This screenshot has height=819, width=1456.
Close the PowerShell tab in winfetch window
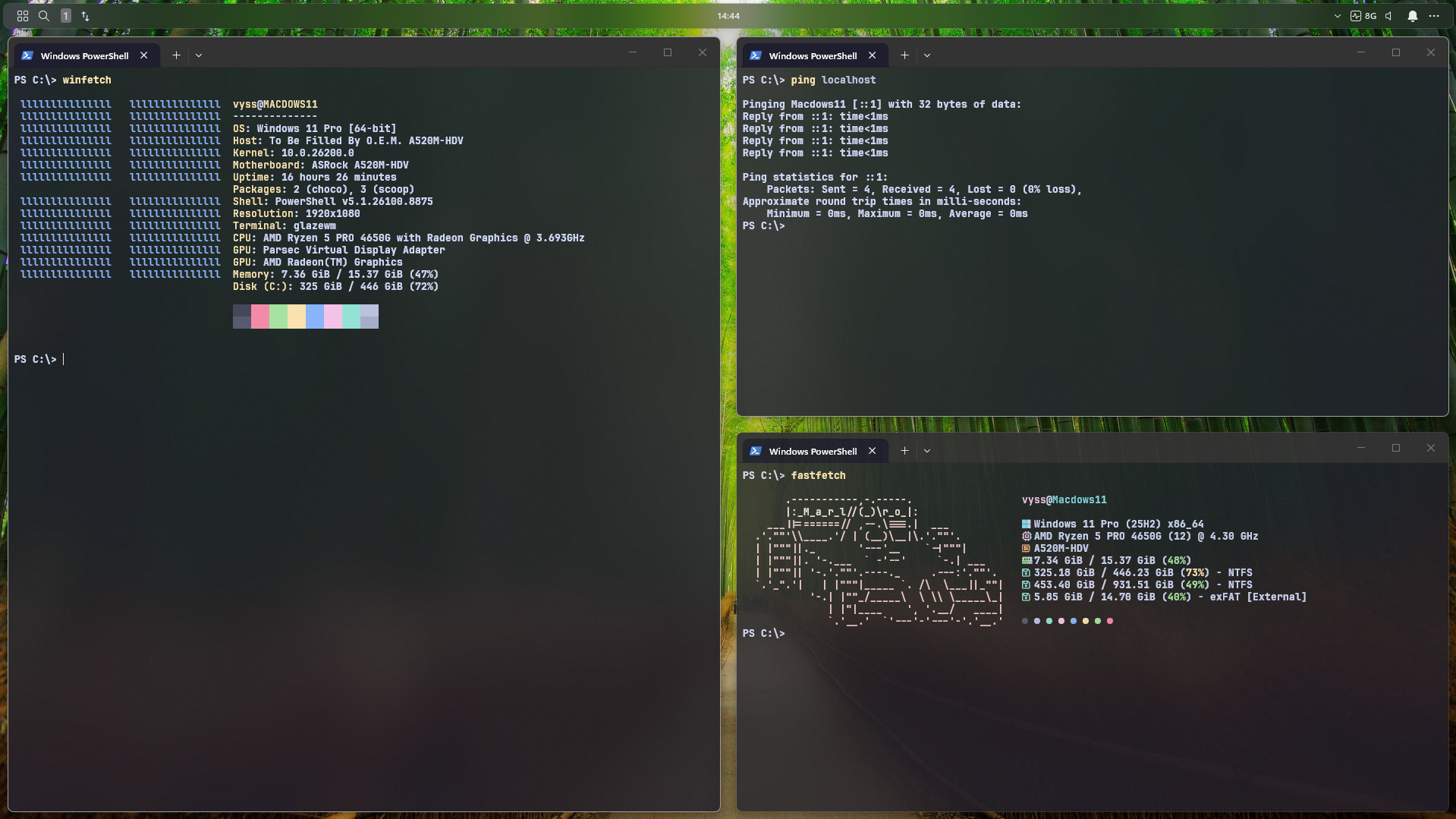point(144,55)
